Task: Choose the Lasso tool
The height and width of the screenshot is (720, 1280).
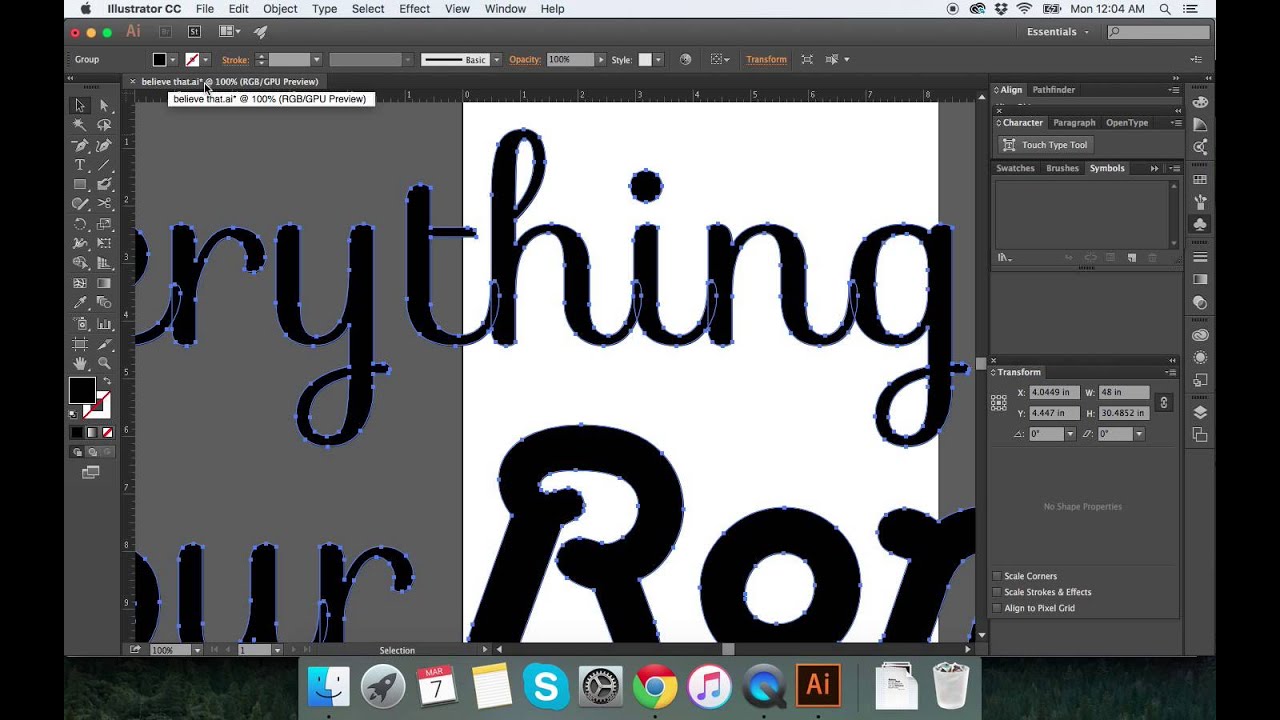Action: pyautogui.click(x=104, y=125)
